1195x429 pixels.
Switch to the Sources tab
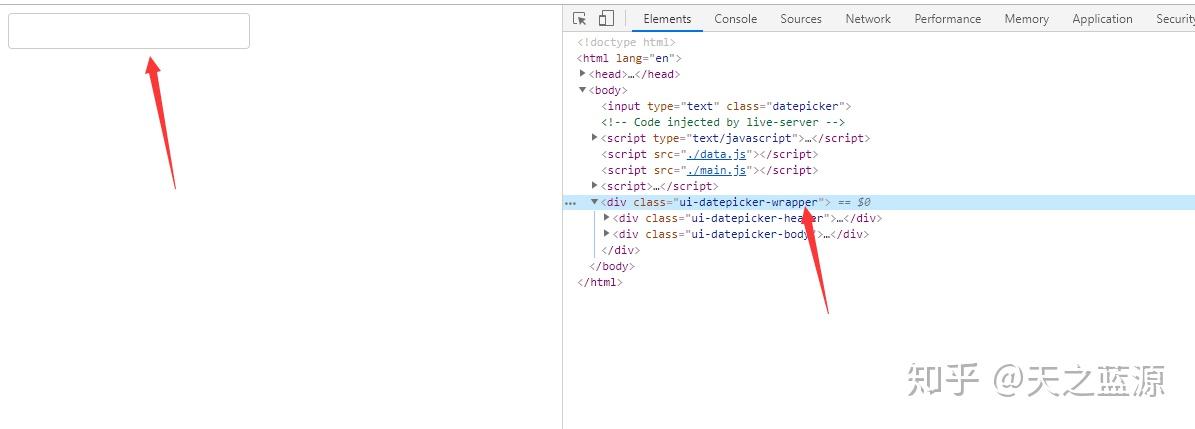801,19
